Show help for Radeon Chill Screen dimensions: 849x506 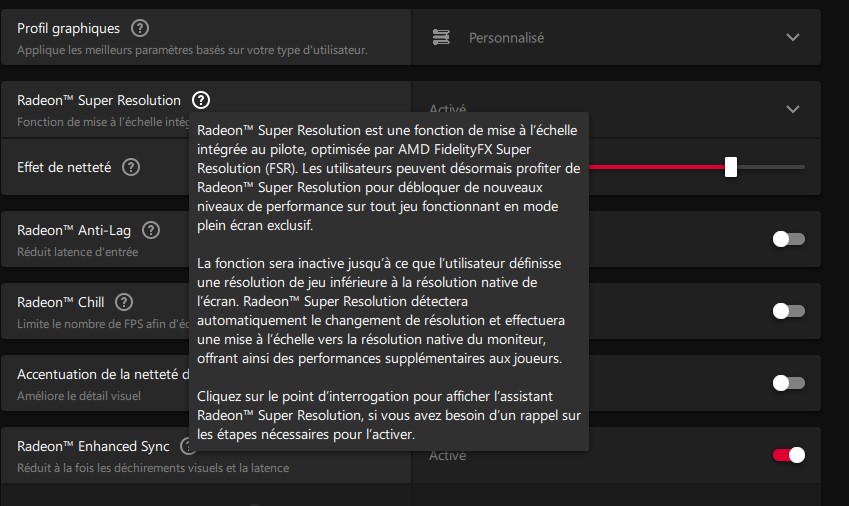124,302
